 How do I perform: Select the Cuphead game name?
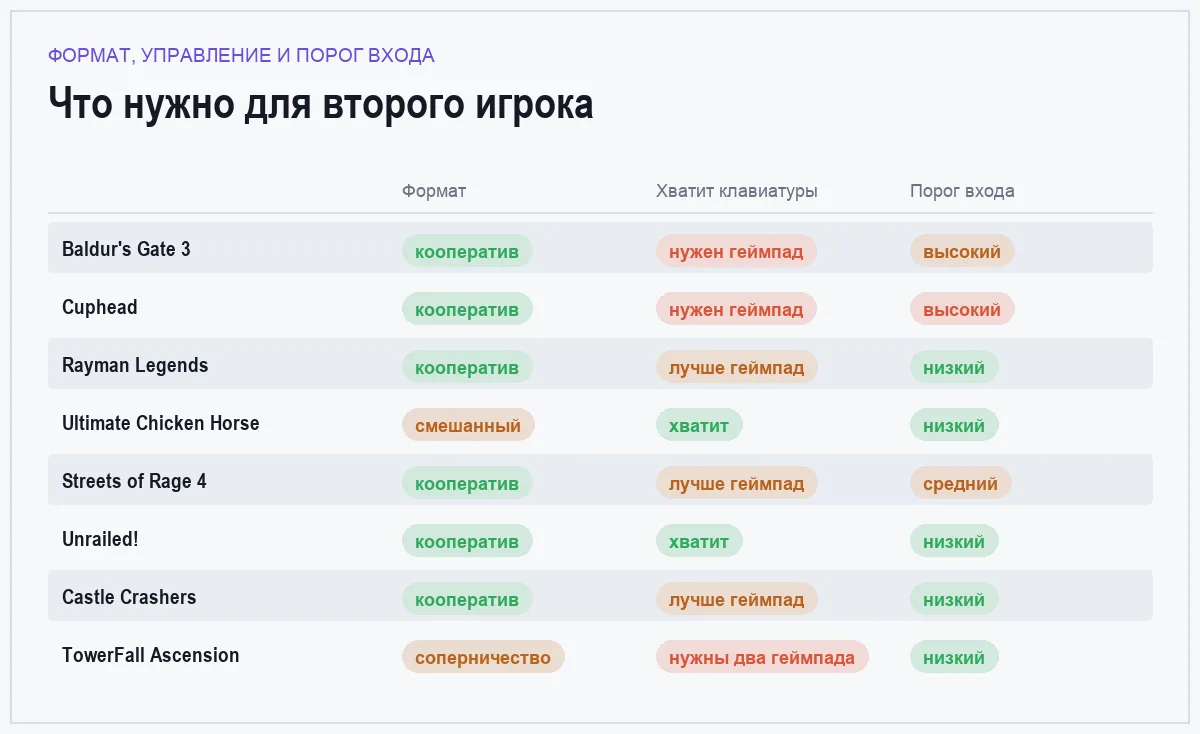pos(100,307)
